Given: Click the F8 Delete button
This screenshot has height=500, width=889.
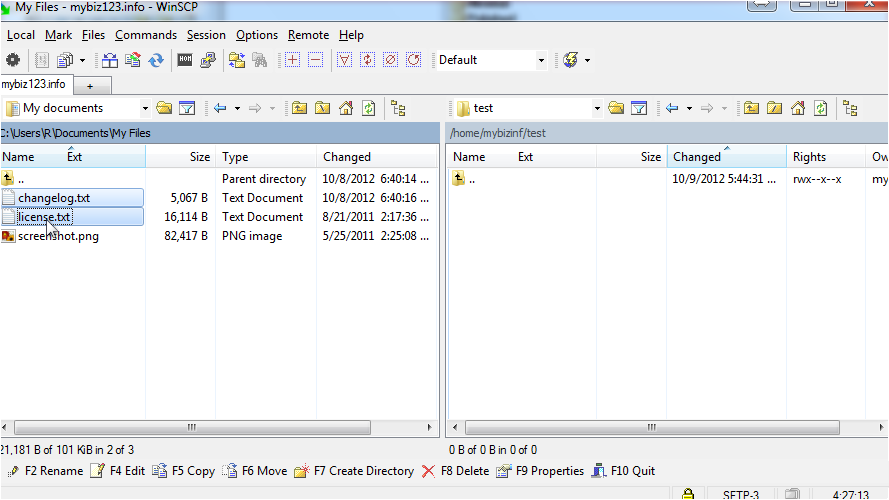Looking at the screenshot, I should [x=455, y=471].
